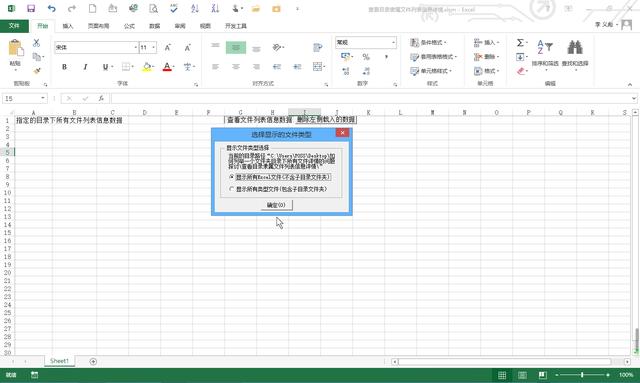Click the view file list data button
Image resolution: width=640 pixels, height=383 pixels.
pos(259,120)
